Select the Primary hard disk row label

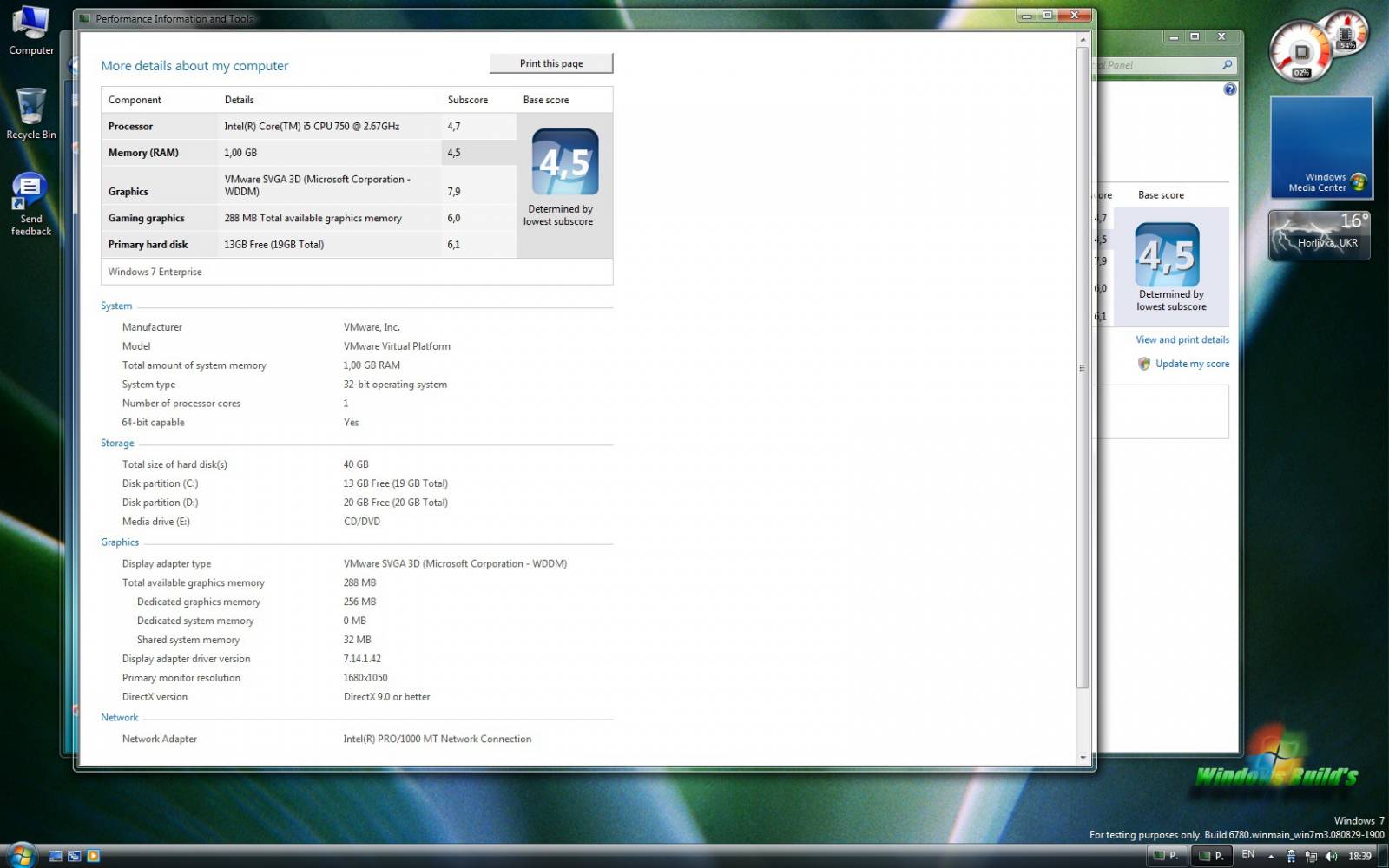pos(148,245)
